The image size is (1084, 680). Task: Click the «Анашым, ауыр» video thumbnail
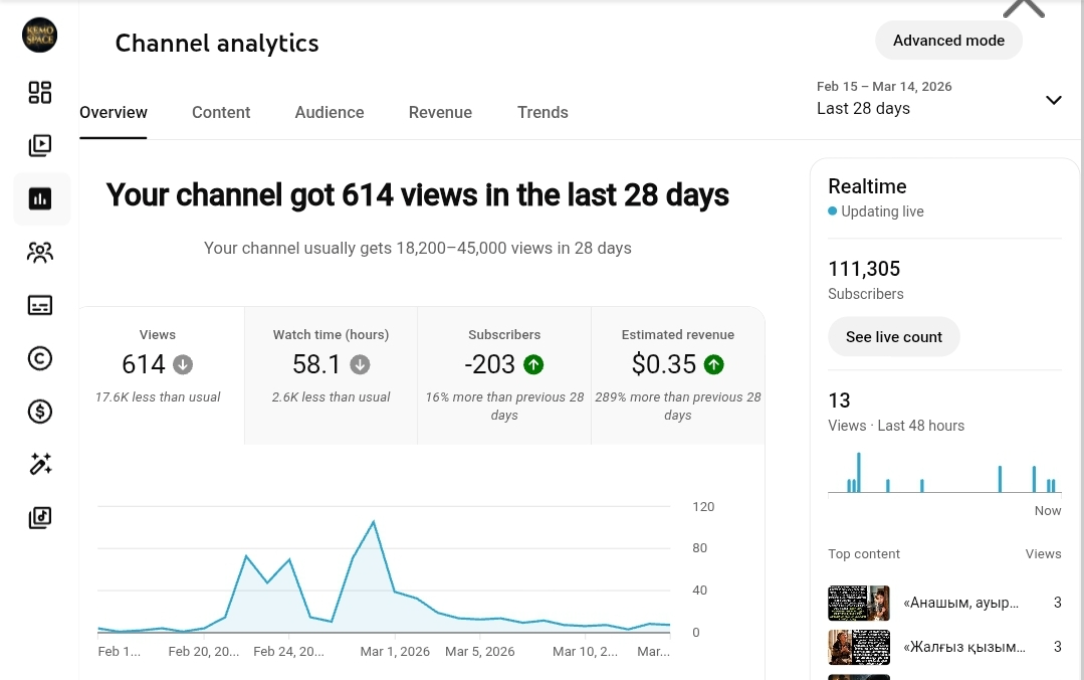coord(858,602)
